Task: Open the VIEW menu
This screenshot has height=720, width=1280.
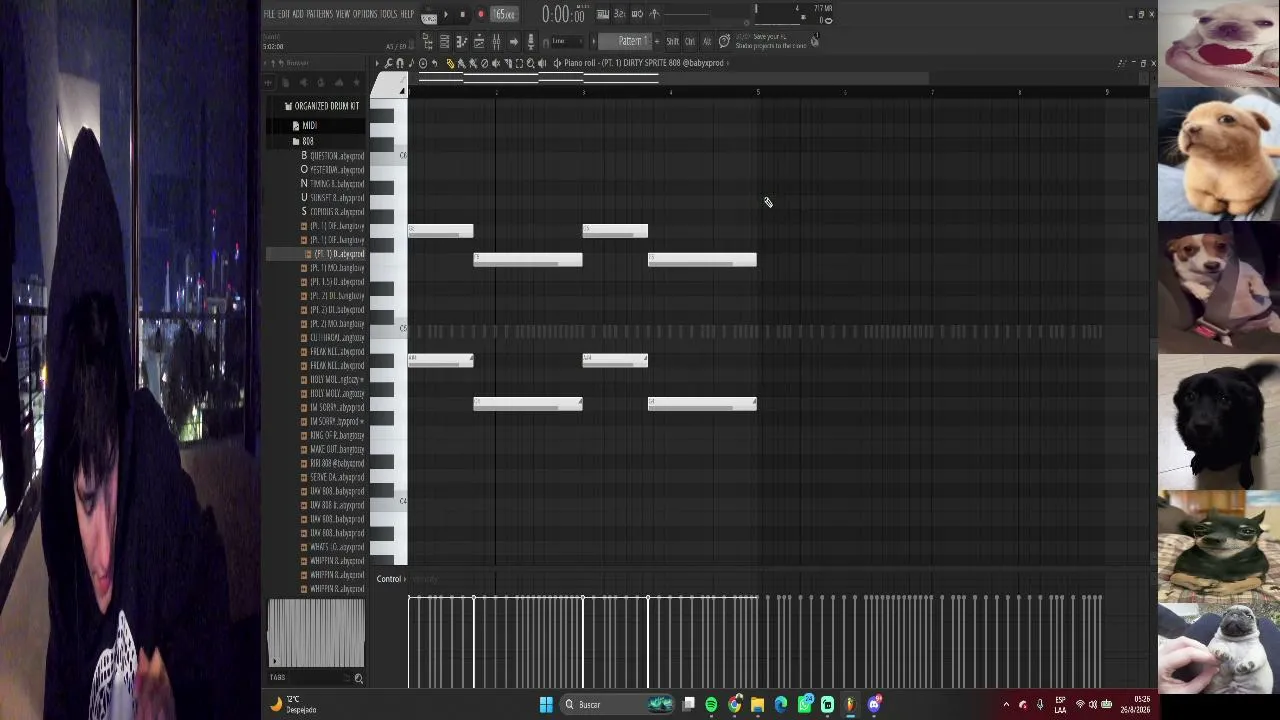Action: click(343, 14)
